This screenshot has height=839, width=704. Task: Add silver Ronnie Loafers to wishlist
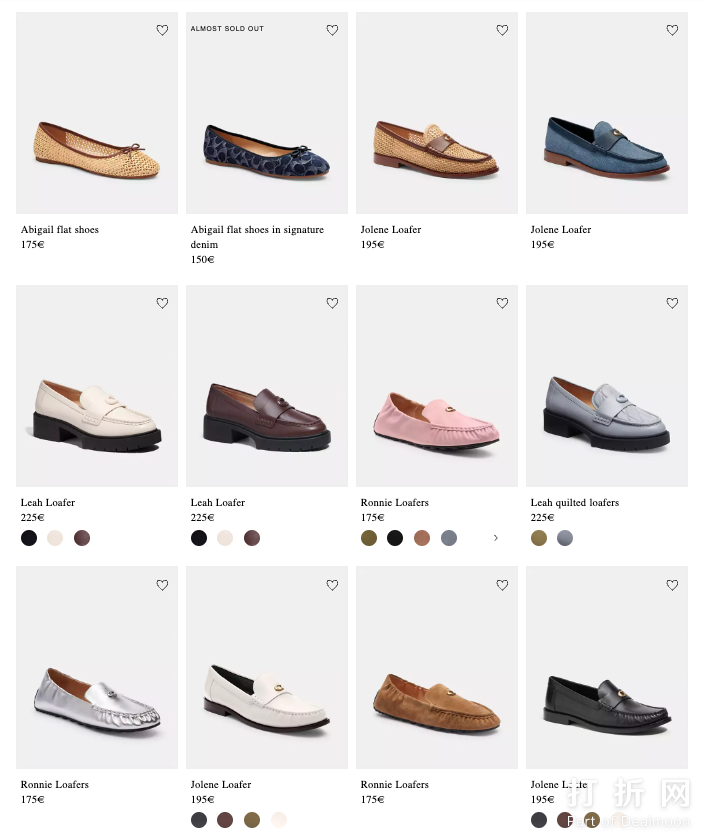[162, 585]
